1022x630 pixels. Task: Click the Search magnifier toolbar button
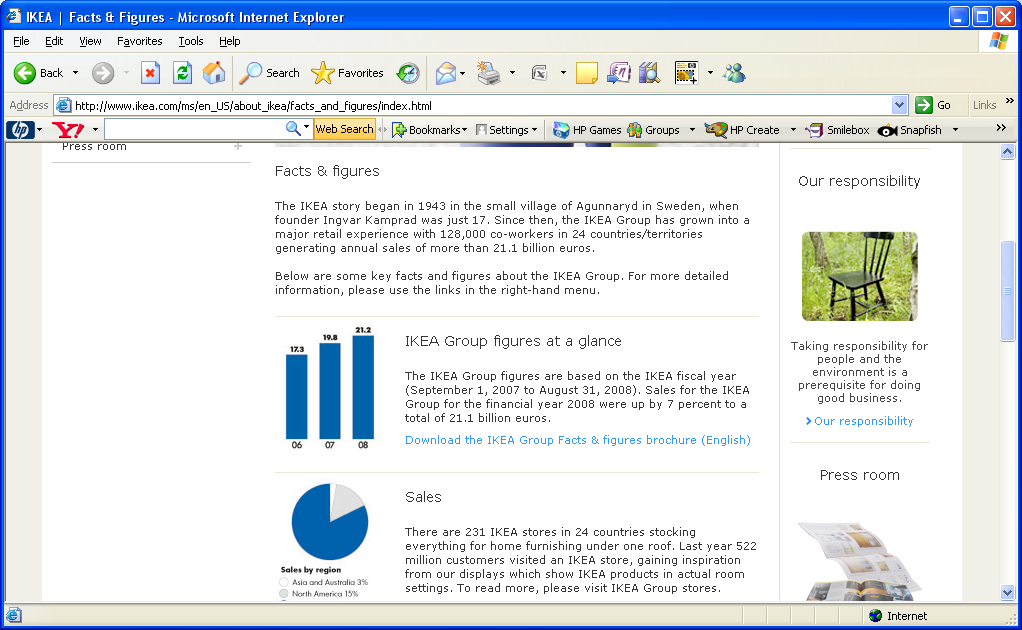point(270,73)
